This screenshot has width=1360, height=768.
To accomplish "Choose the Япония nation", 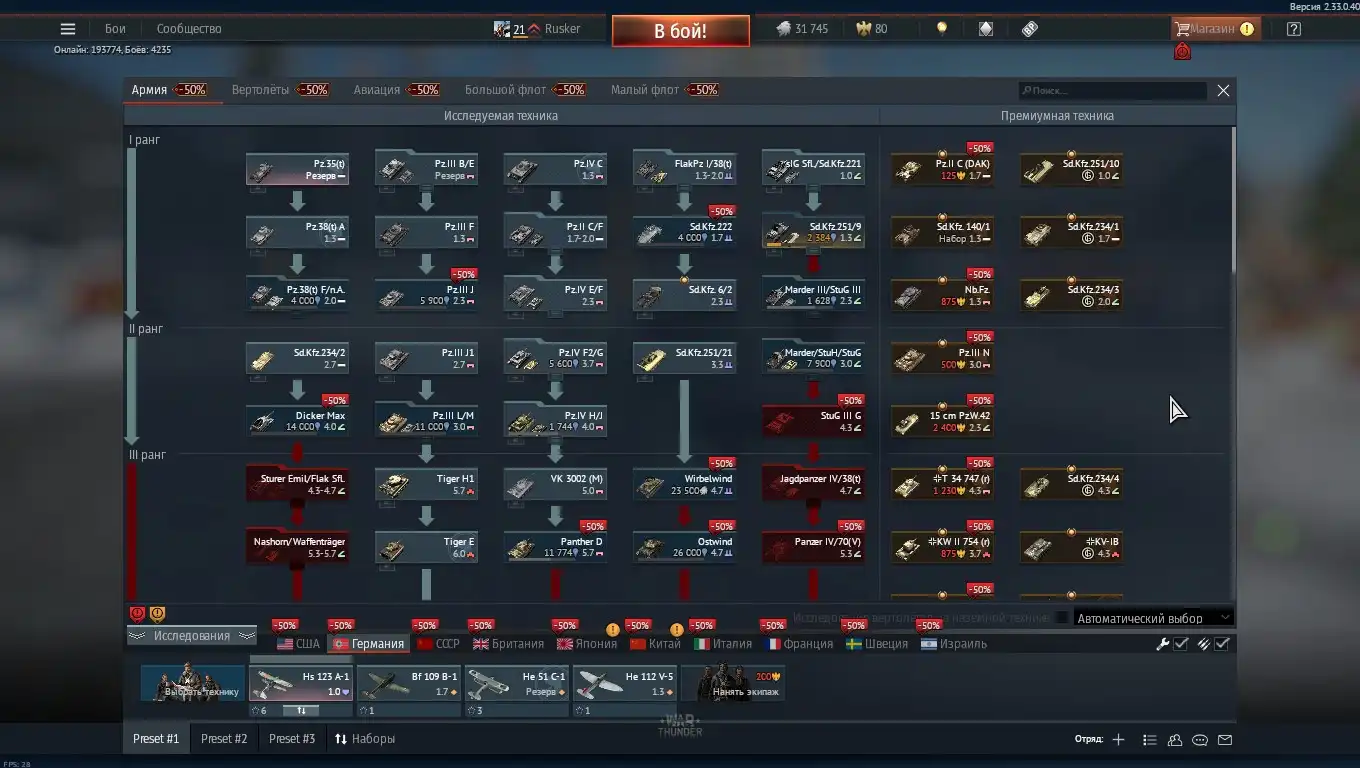I will (587, 644).
